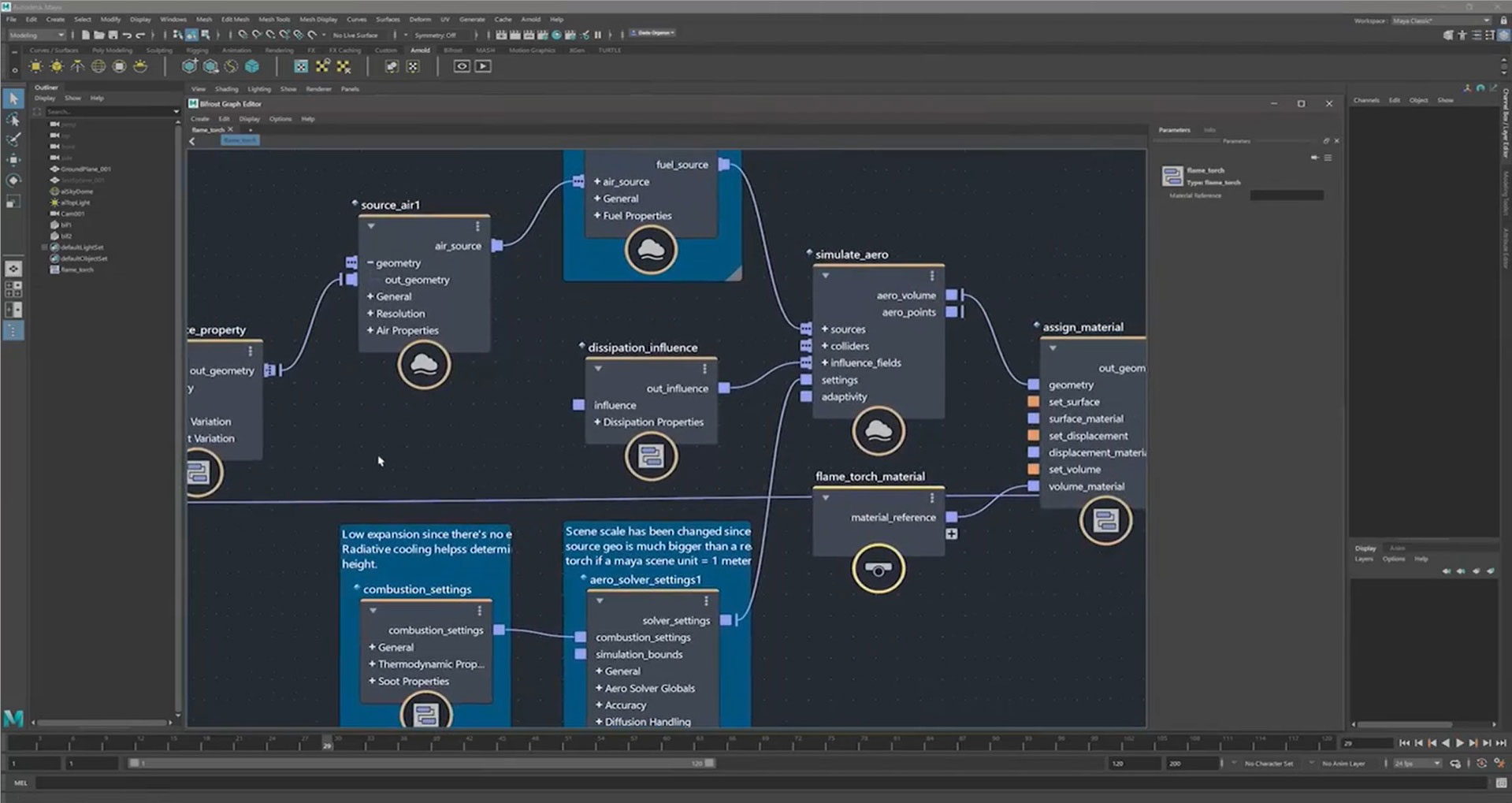This screenshot has width=1512, height=803.
Task: Click the cloud icon under source_air1 node
Action: coord(424,364)
